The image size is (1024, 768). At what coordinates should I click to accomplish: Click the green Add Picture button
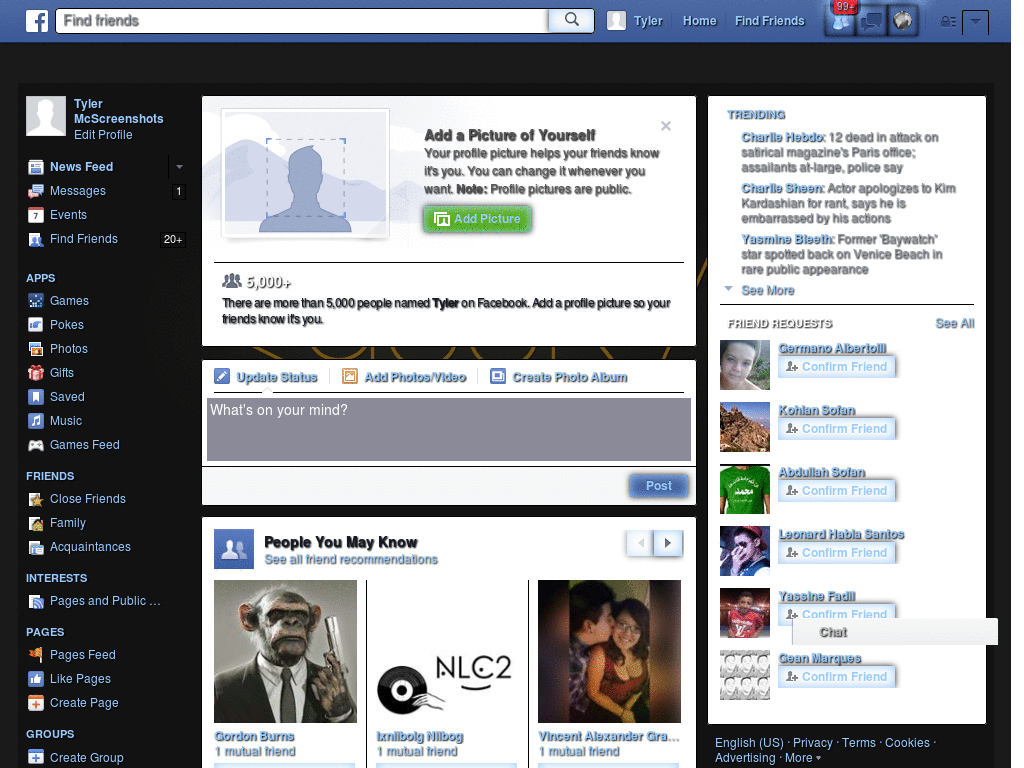[x=477, y=219]
